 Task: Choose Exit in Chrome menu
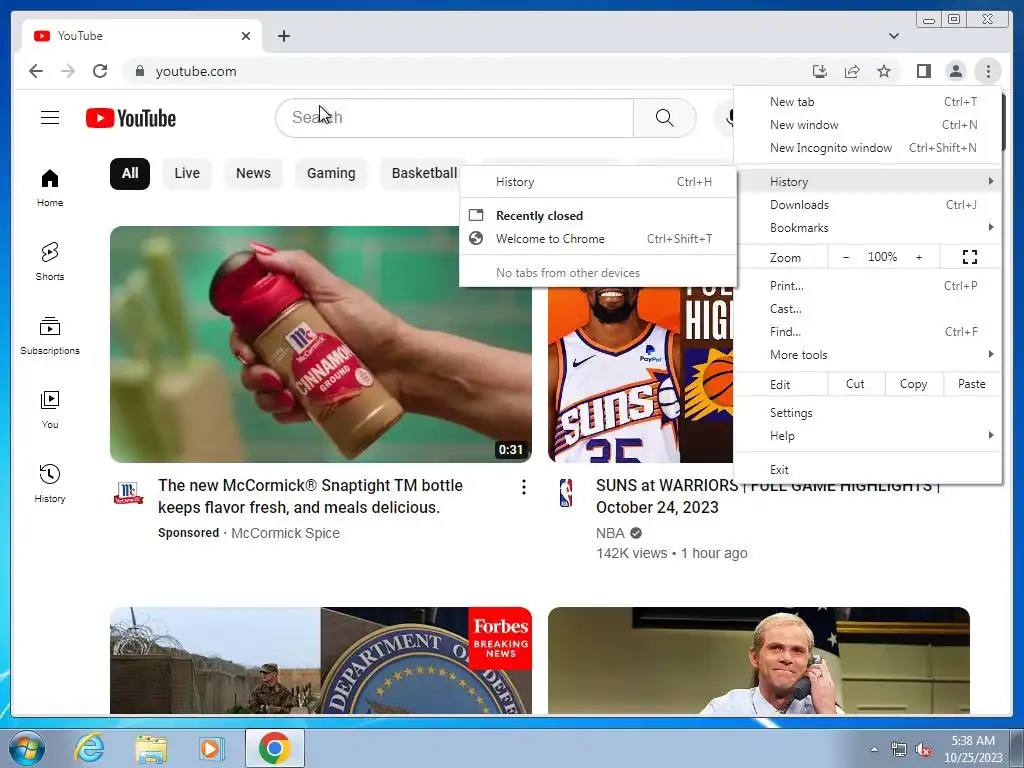[x=868, y=470]
